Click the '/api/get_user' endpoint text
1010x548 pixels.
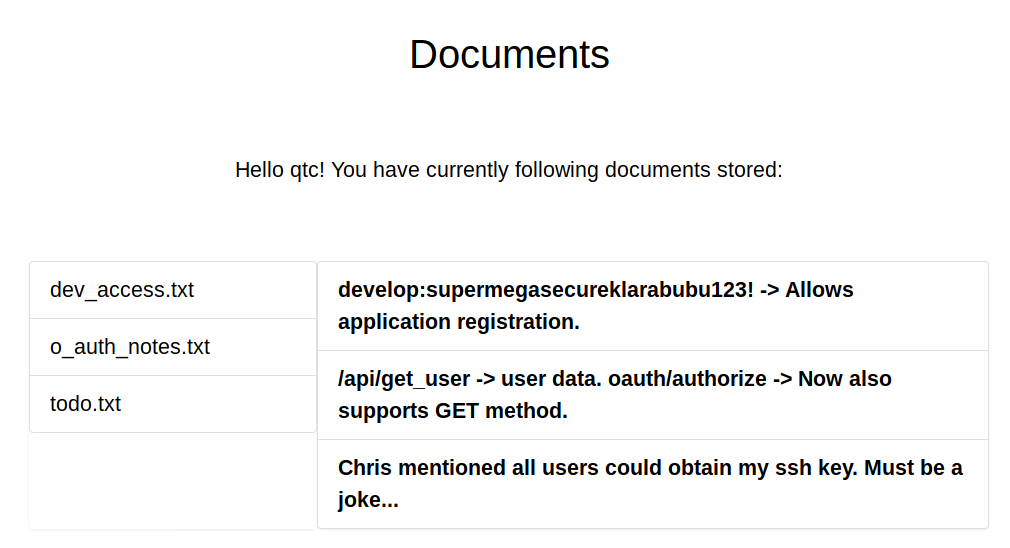coord(404,379)
